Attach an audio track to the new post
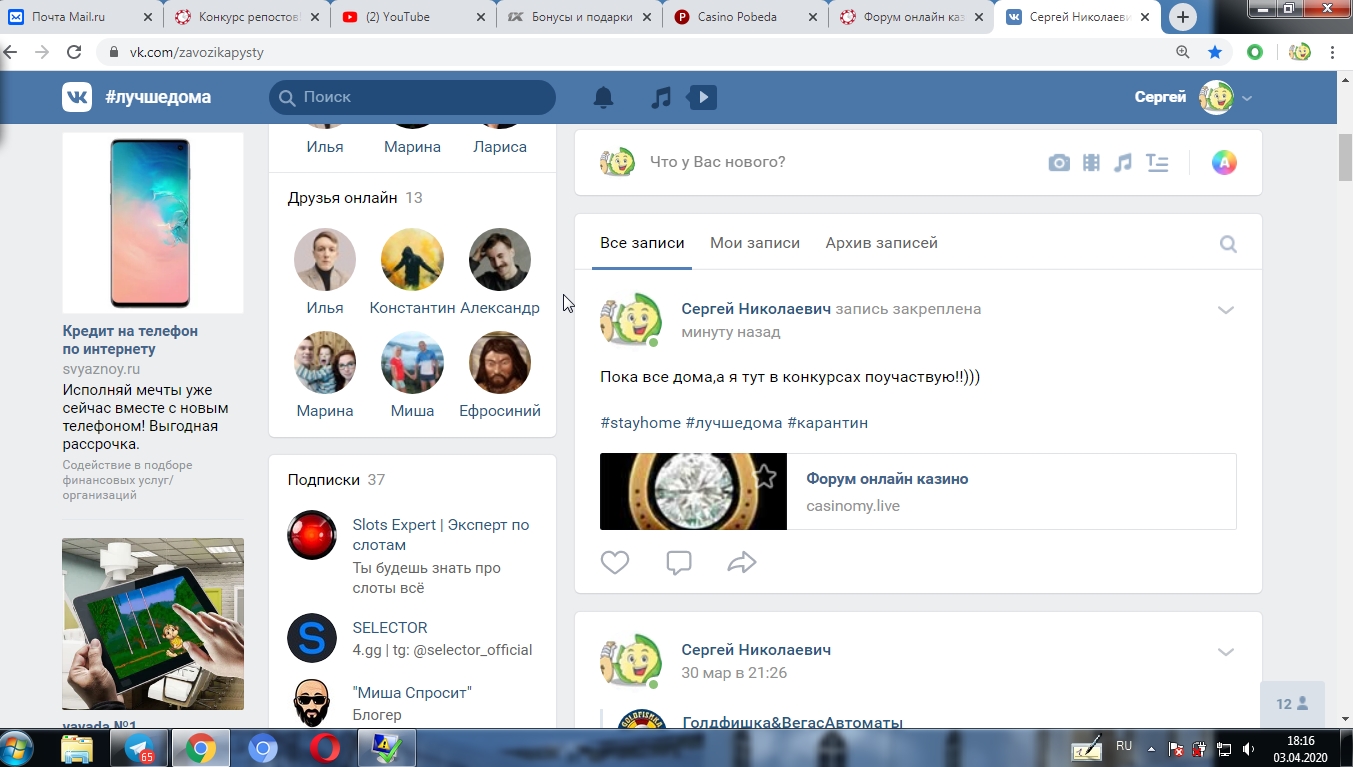 (x=1123, y=163)
